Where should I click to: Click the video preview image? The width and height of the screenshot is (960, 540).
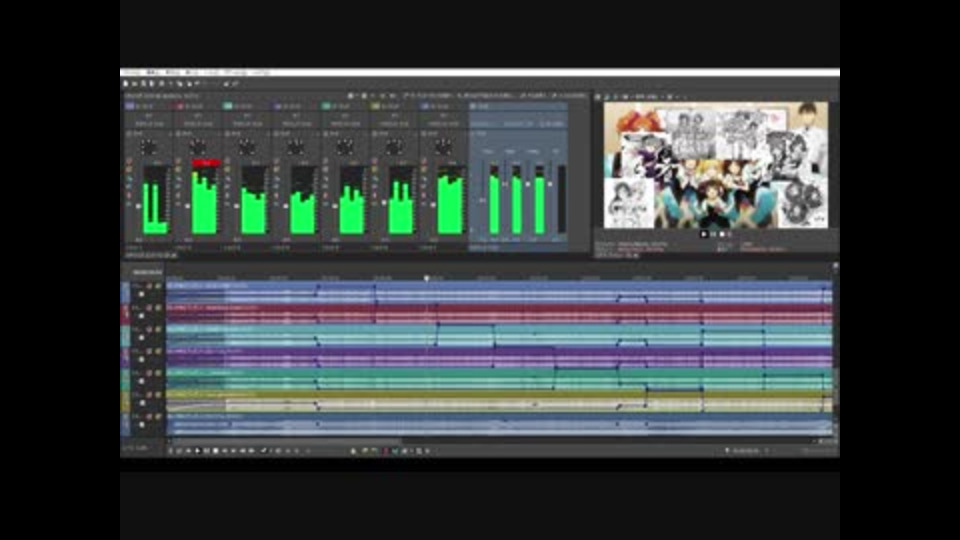point(716,165)
